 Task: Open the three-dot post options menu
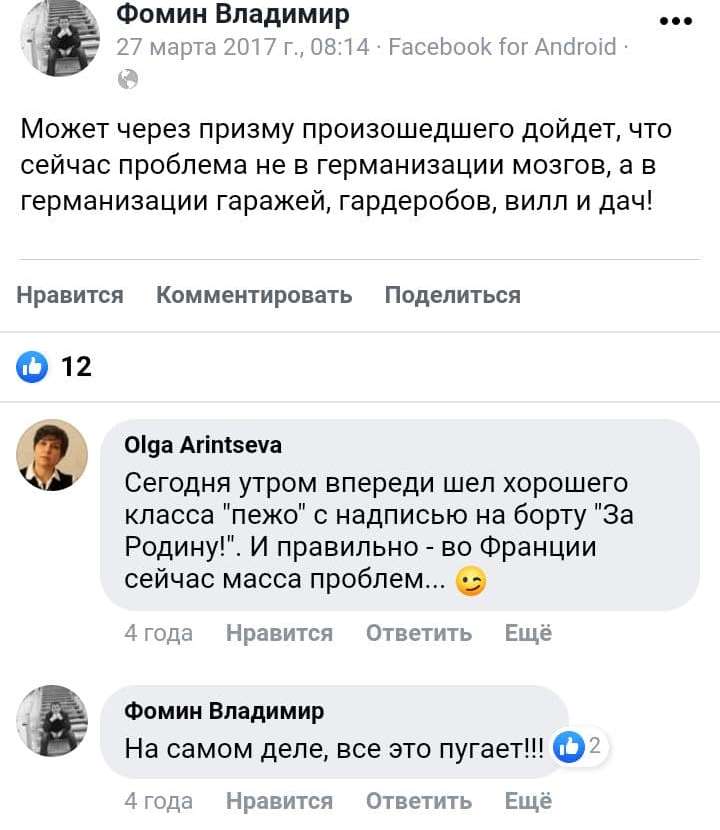coord(676,21)
